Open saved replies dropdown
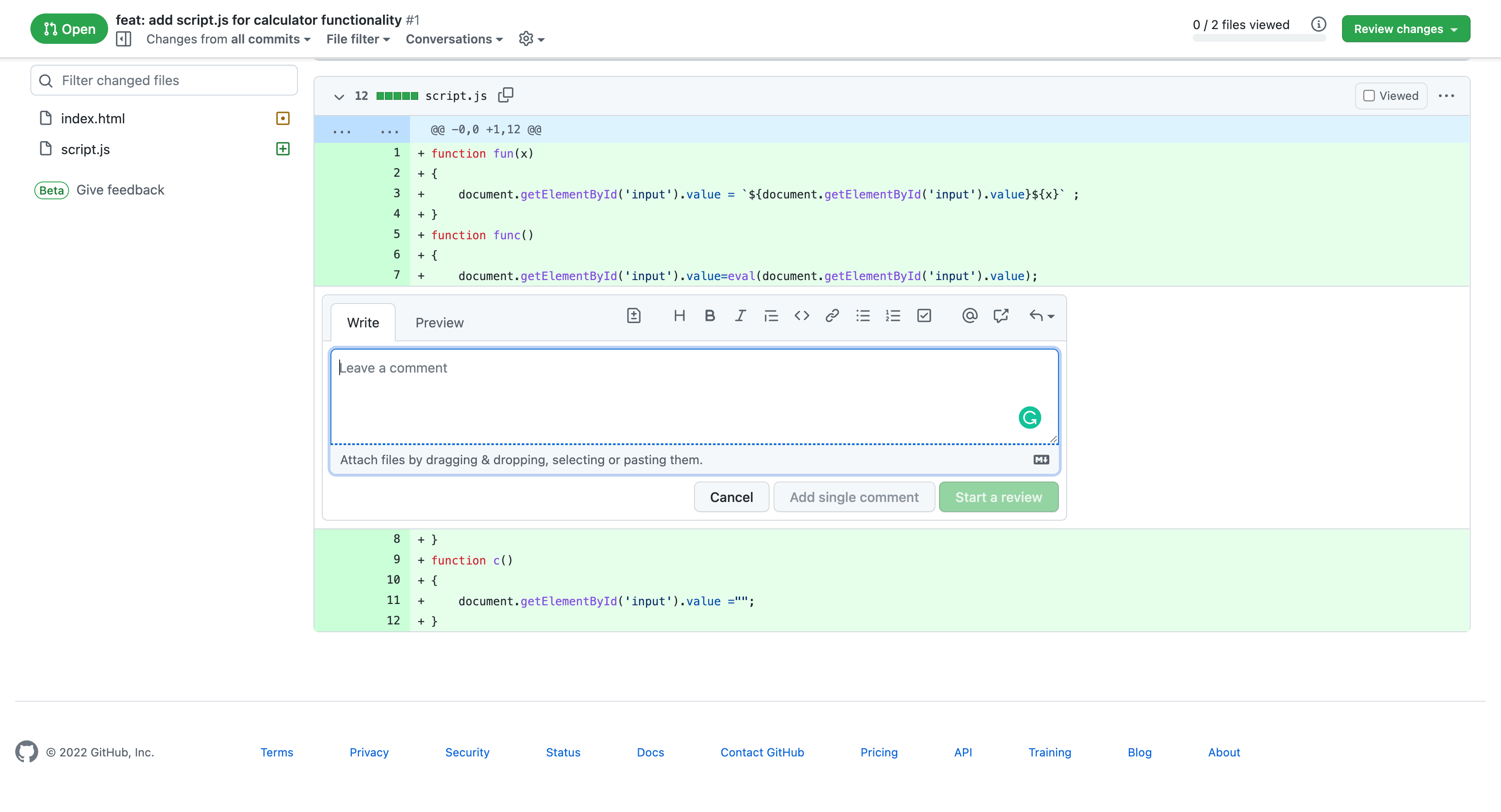Screen dimensions: 1501x812 [1041, 316]
